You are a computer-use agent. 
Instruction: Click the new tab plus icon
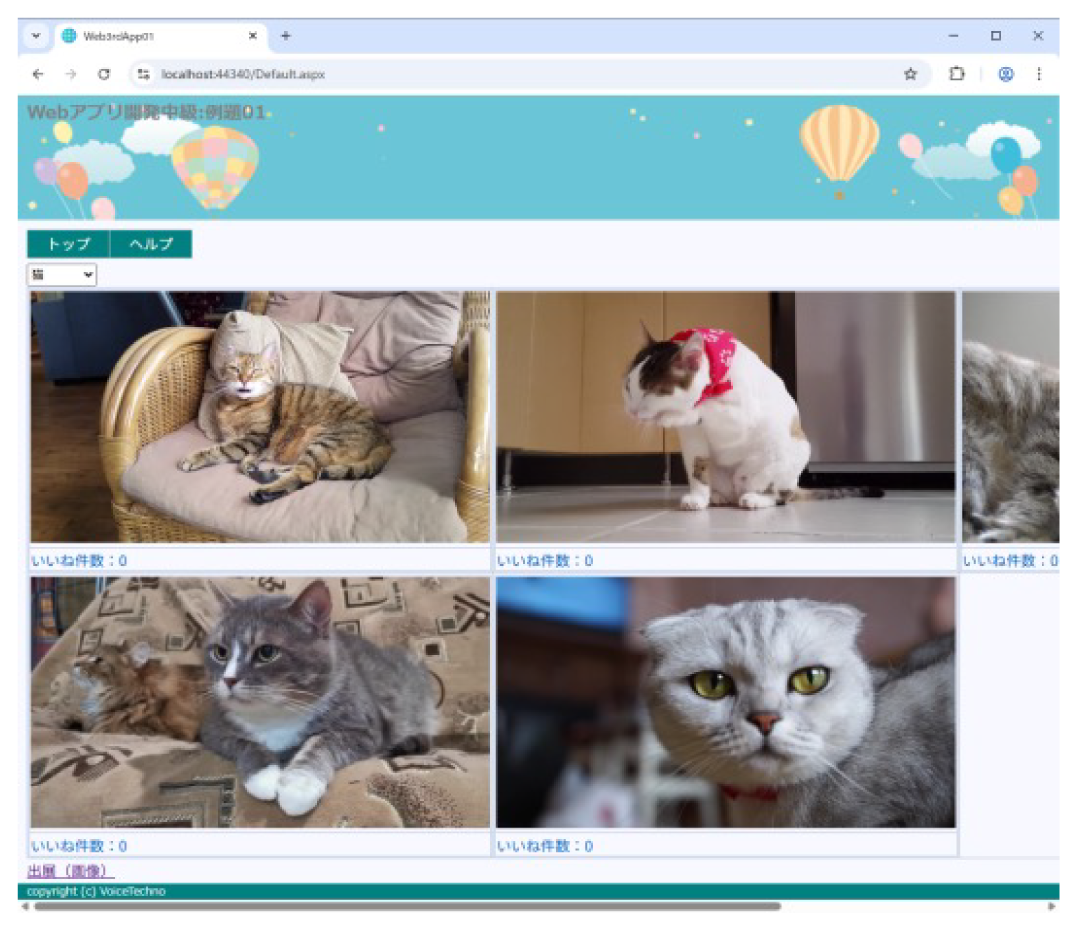285,35
